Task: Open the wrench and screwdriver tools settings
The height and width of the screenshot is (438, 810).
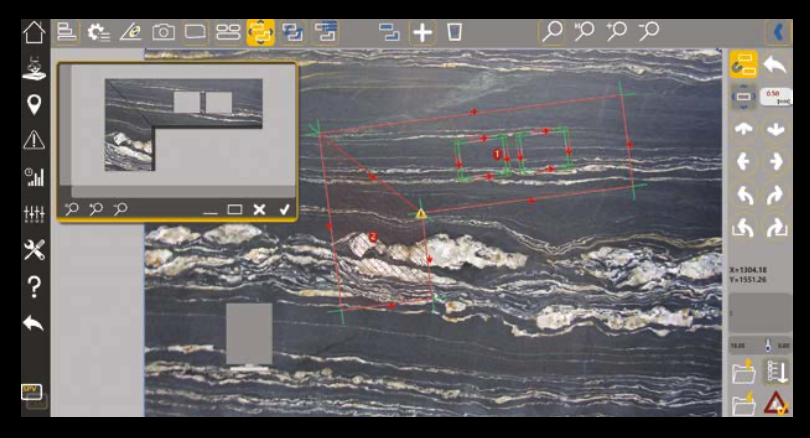Action: pos(34,250)
